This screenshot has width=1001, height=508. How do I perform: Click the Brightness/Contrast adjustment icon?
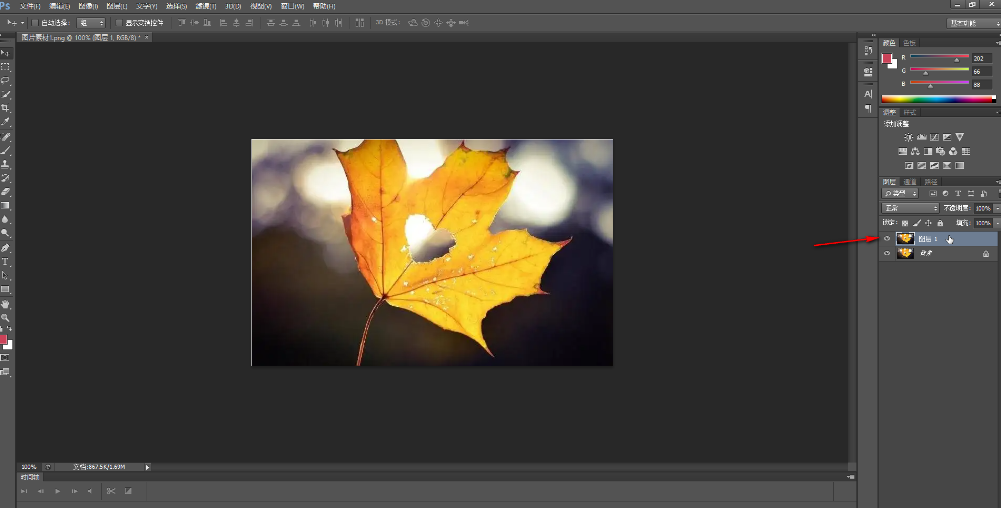pos(908,137)
